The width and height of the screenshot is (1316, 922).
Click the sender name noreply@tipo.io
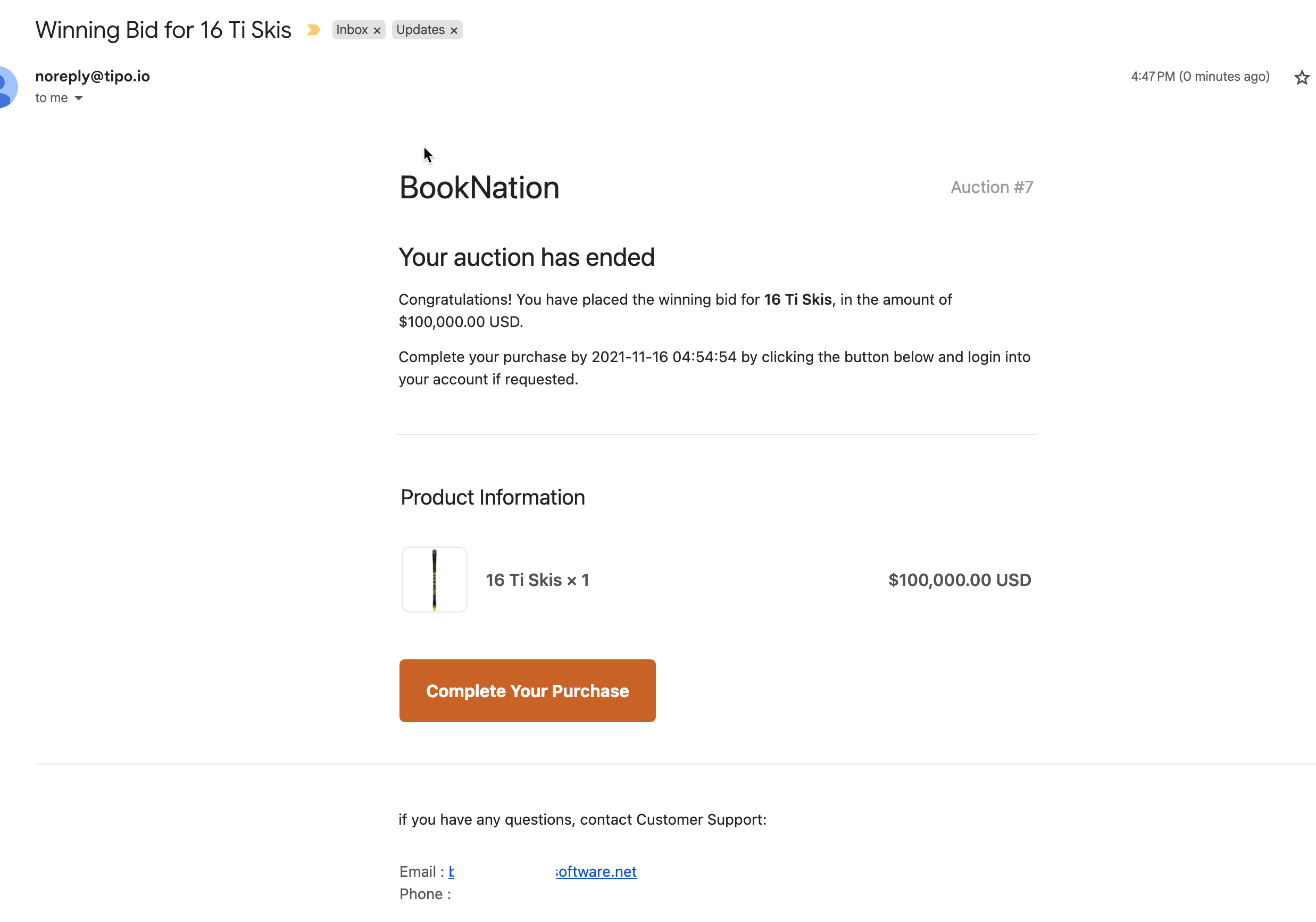tap(92, 76)
